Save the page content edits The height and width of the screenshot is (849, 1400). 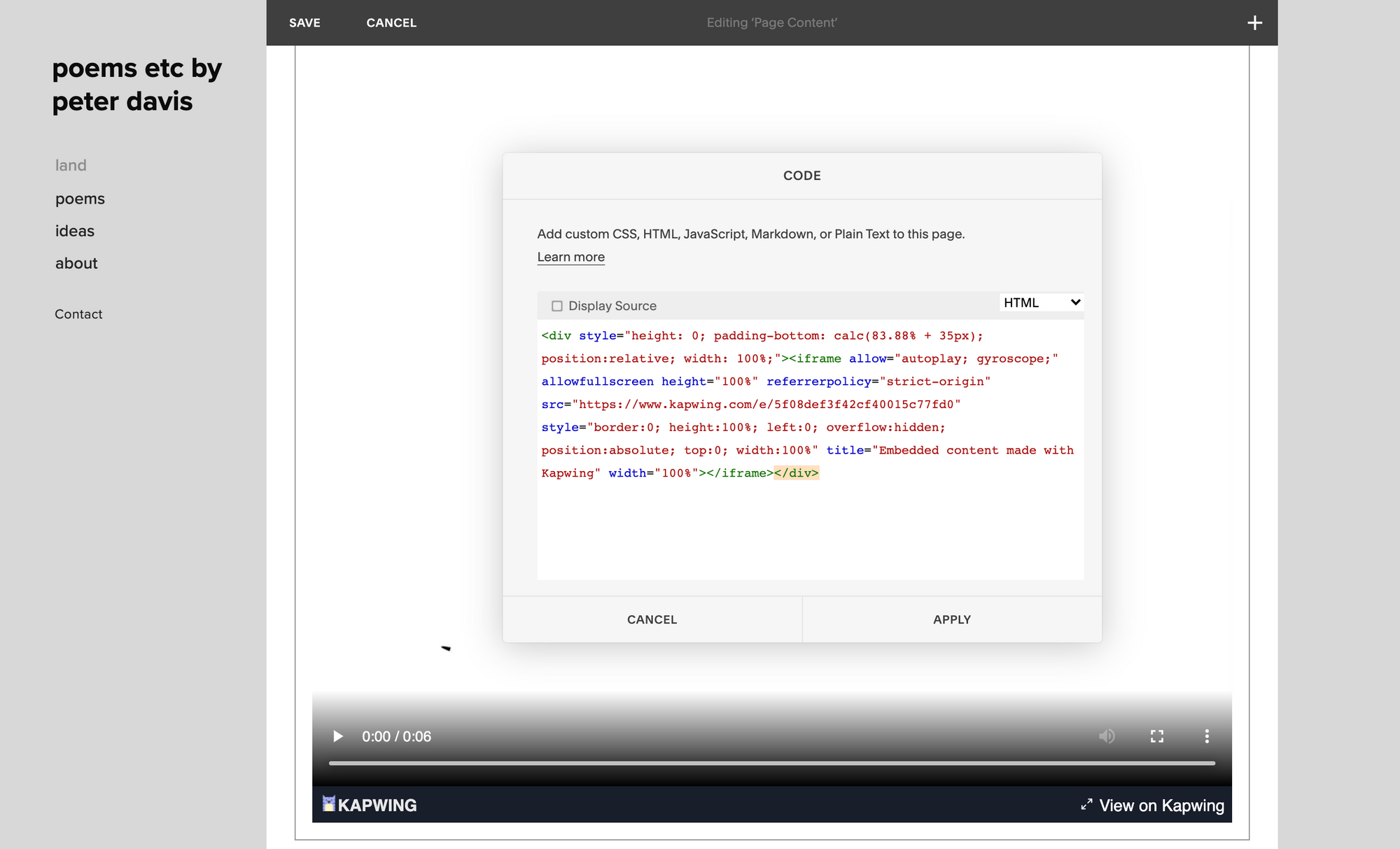pyautogui.click(x=304, y=23)
